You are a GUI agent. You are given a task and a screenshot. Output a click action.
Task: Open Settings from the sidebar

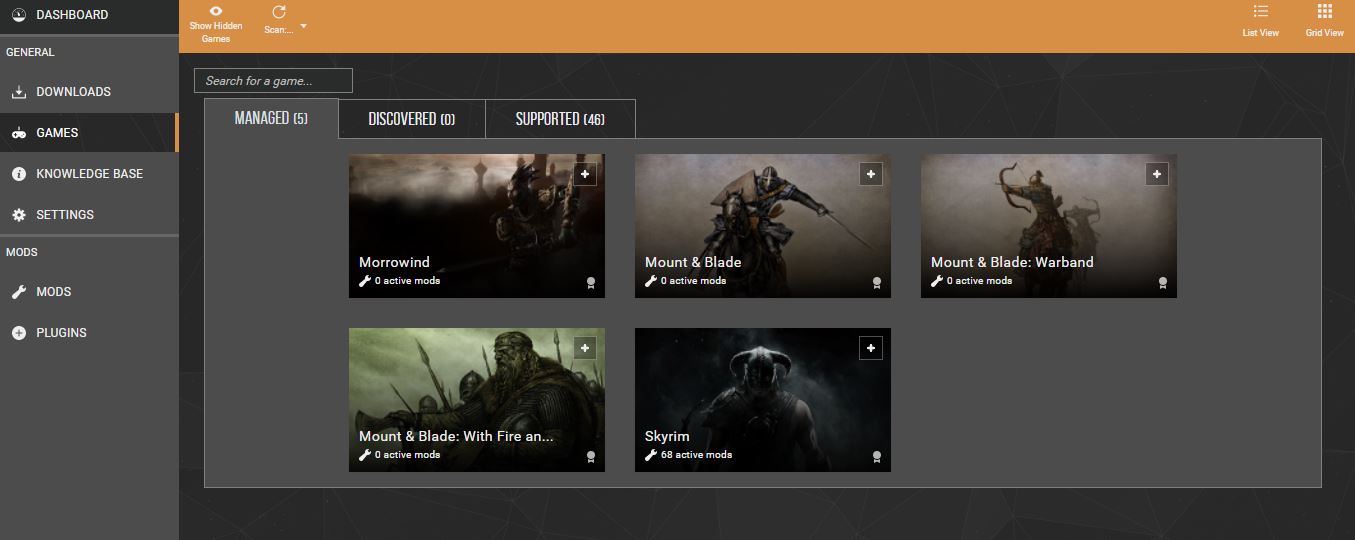[89, 215]
